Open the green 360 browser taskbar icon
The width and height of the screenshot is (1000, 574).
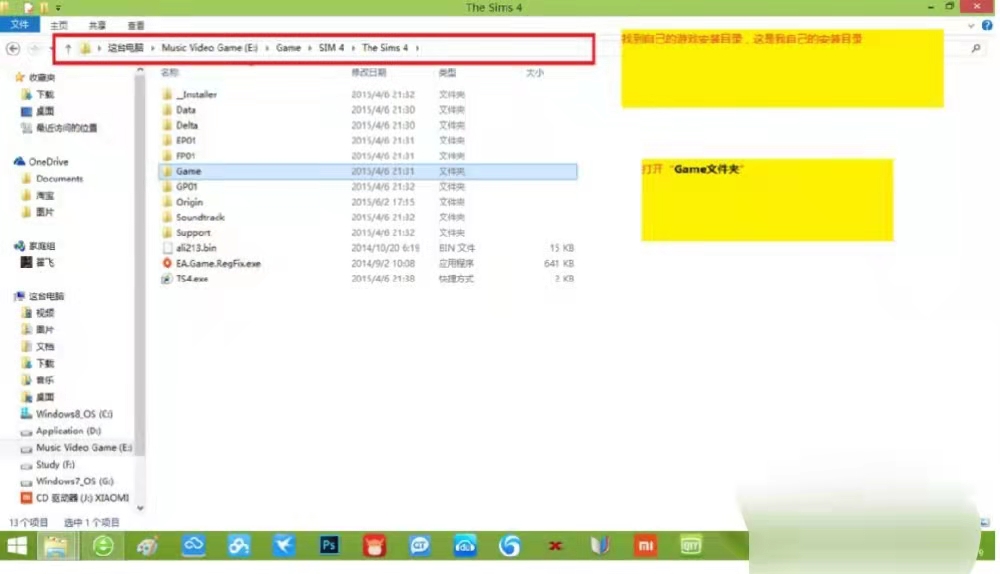coord(103,546)
